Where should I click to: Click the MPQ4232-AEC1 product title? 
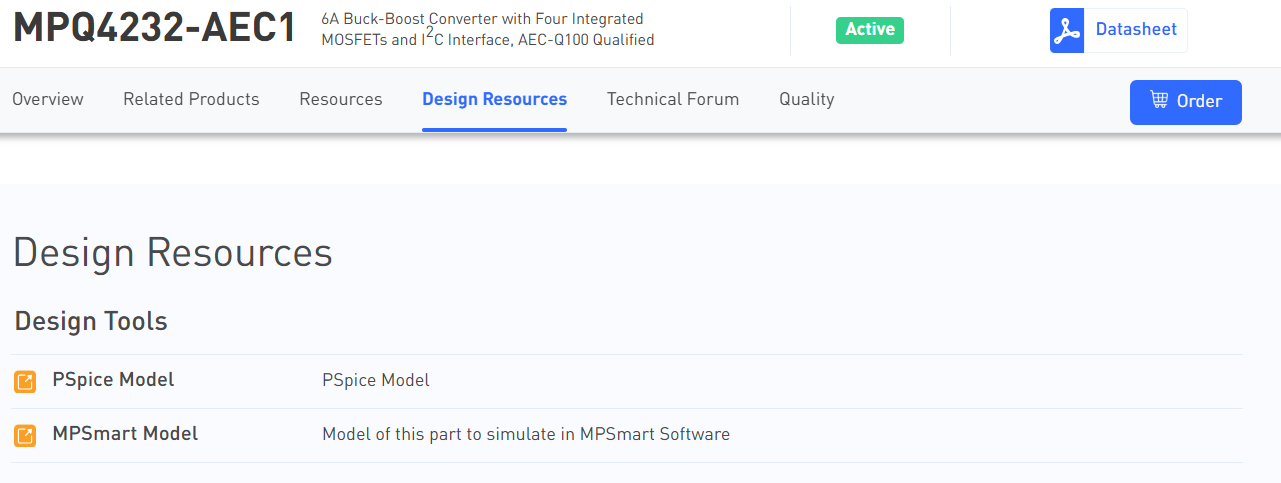[x=154, y=29]
